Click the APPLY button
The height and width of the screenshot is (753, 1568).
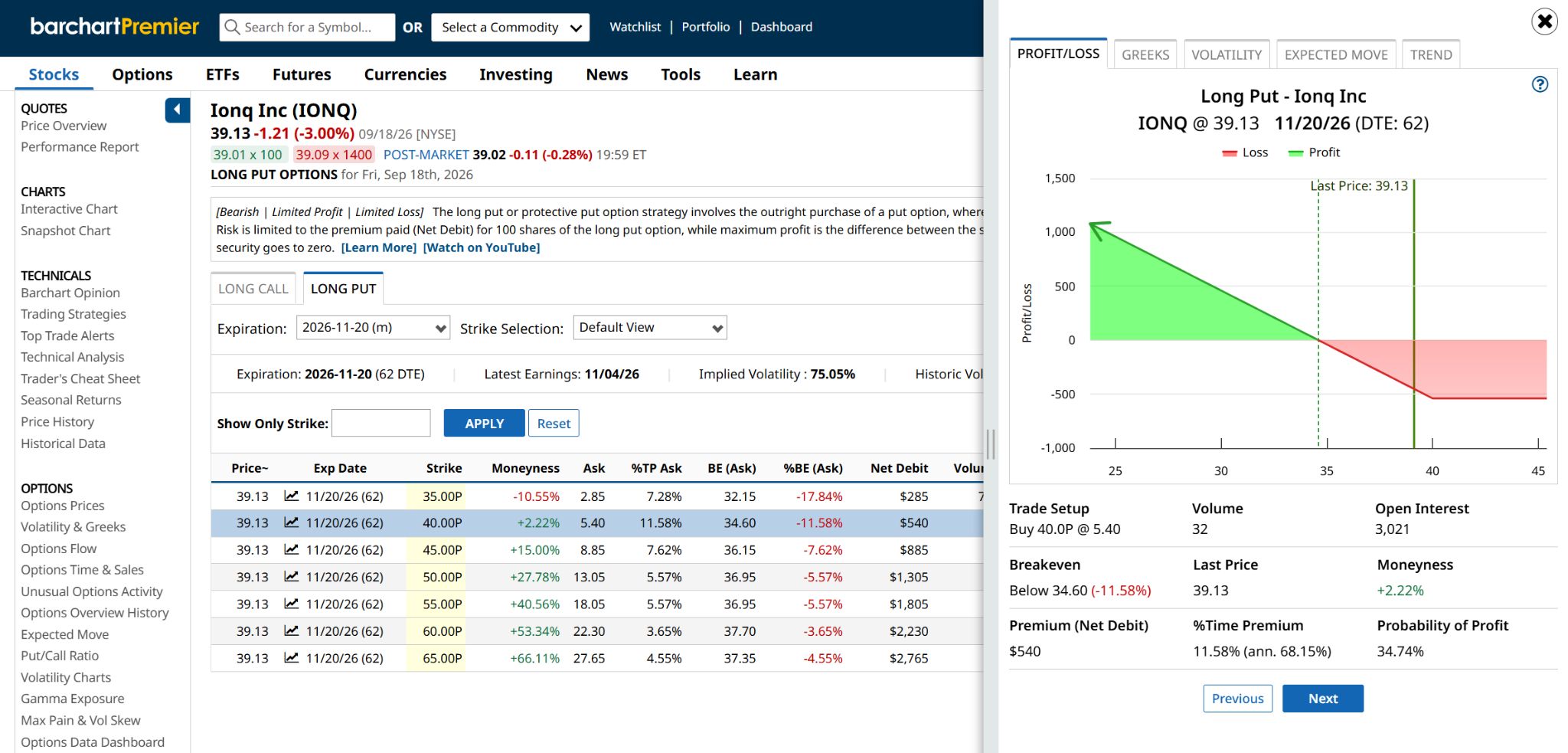(x=484, y=424)
